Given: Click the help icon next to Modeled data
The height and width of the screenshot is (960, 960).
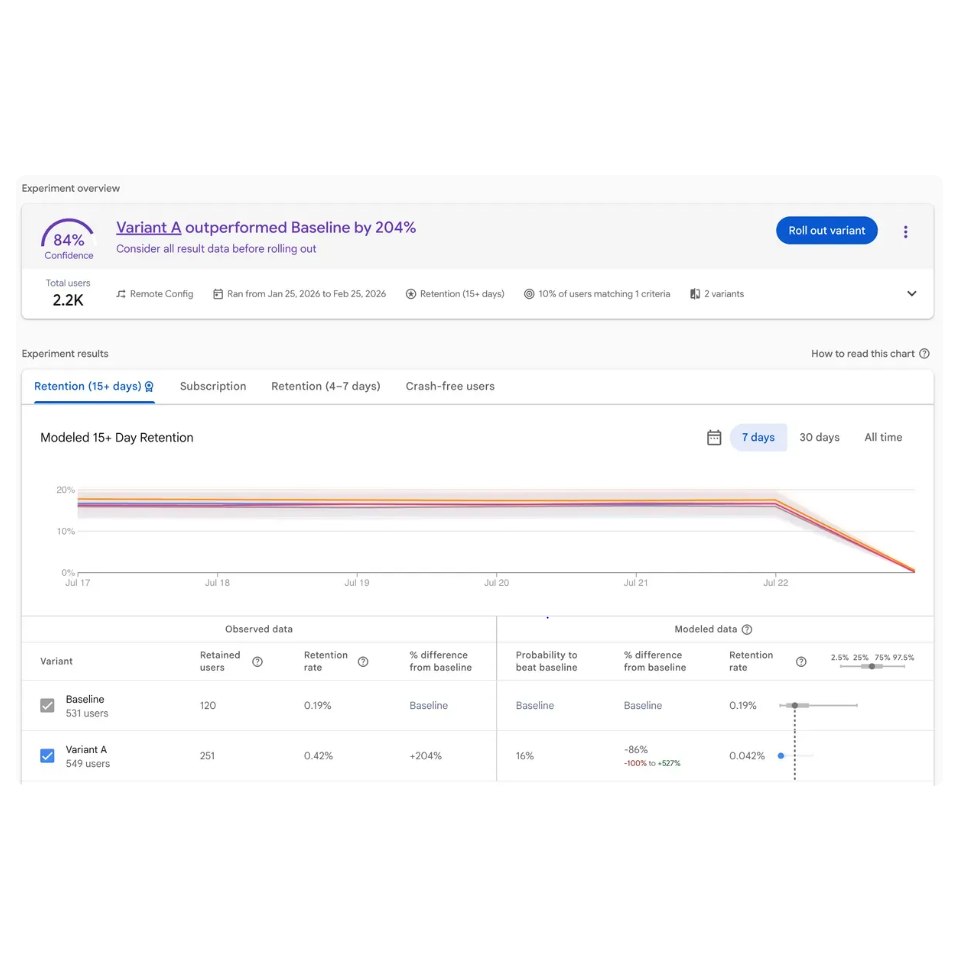Looking at the screenshot, I should [747, 629].
